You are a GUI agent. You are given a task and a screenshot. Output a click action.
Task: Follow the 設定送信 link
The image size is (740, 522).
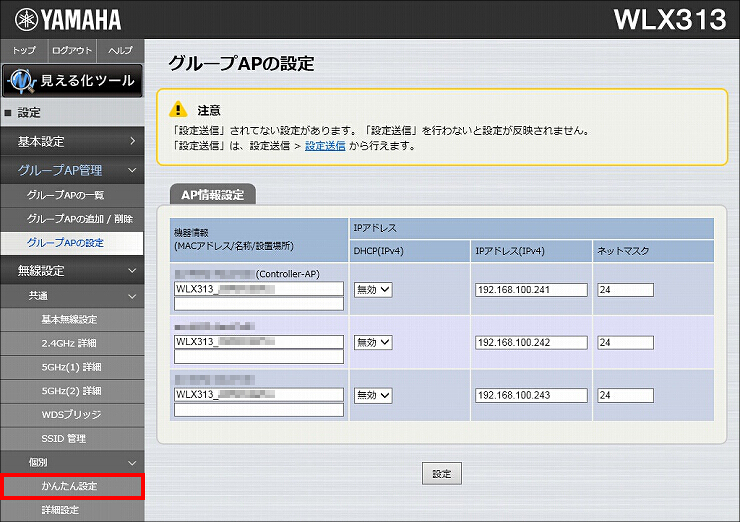click(x=325, y=146)
